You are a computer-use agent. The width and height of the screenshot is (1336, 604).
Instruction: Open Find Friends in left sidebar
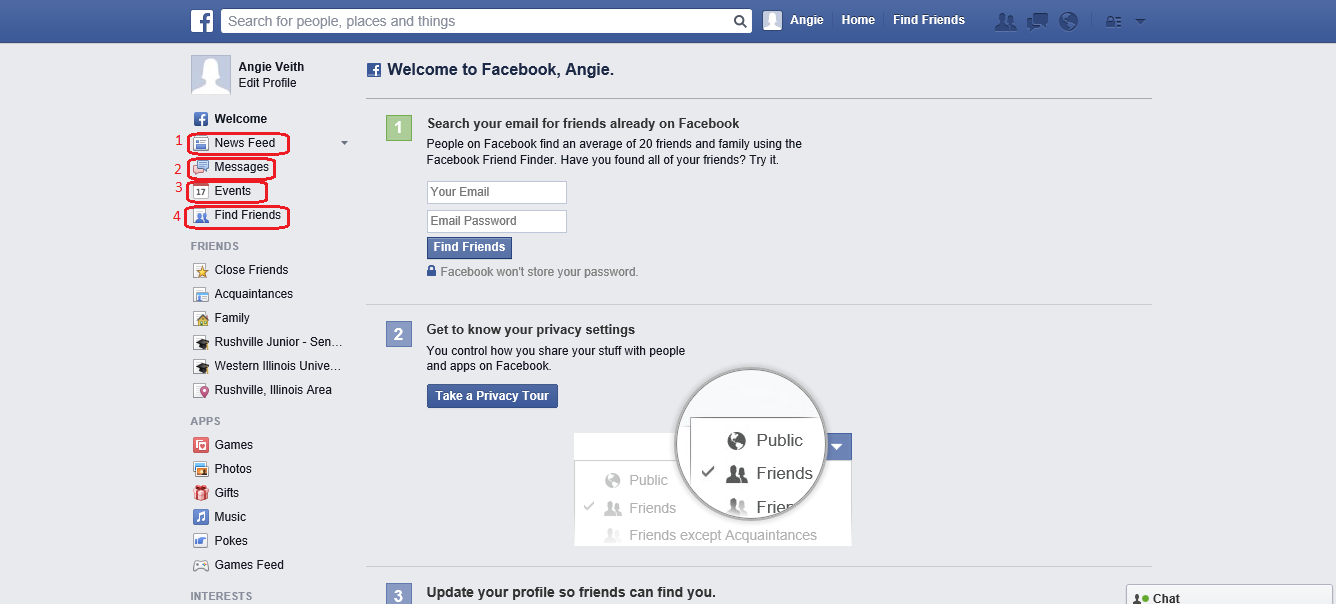click(248, 215)
